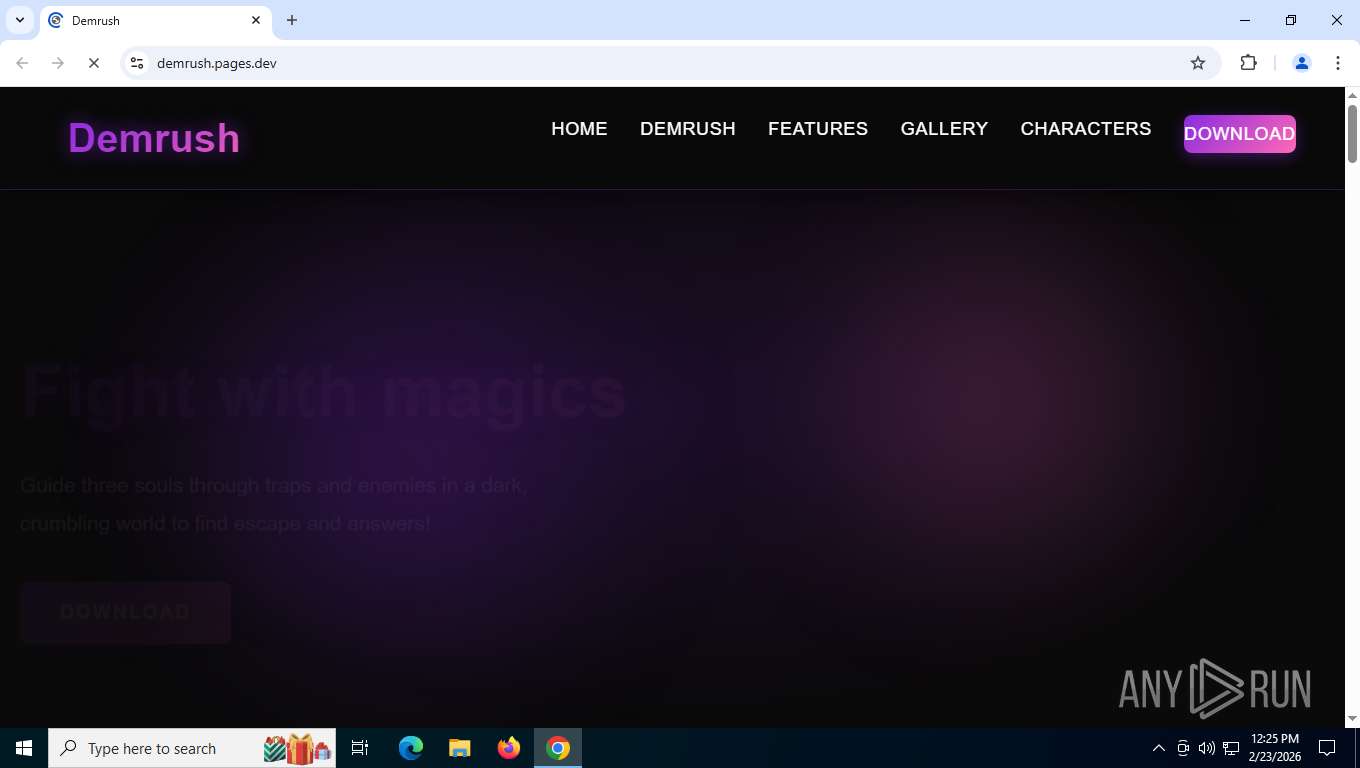Click the scrollbar up arrow
The height and width of the screenshot is (768, 1360).
(1352, 95)
